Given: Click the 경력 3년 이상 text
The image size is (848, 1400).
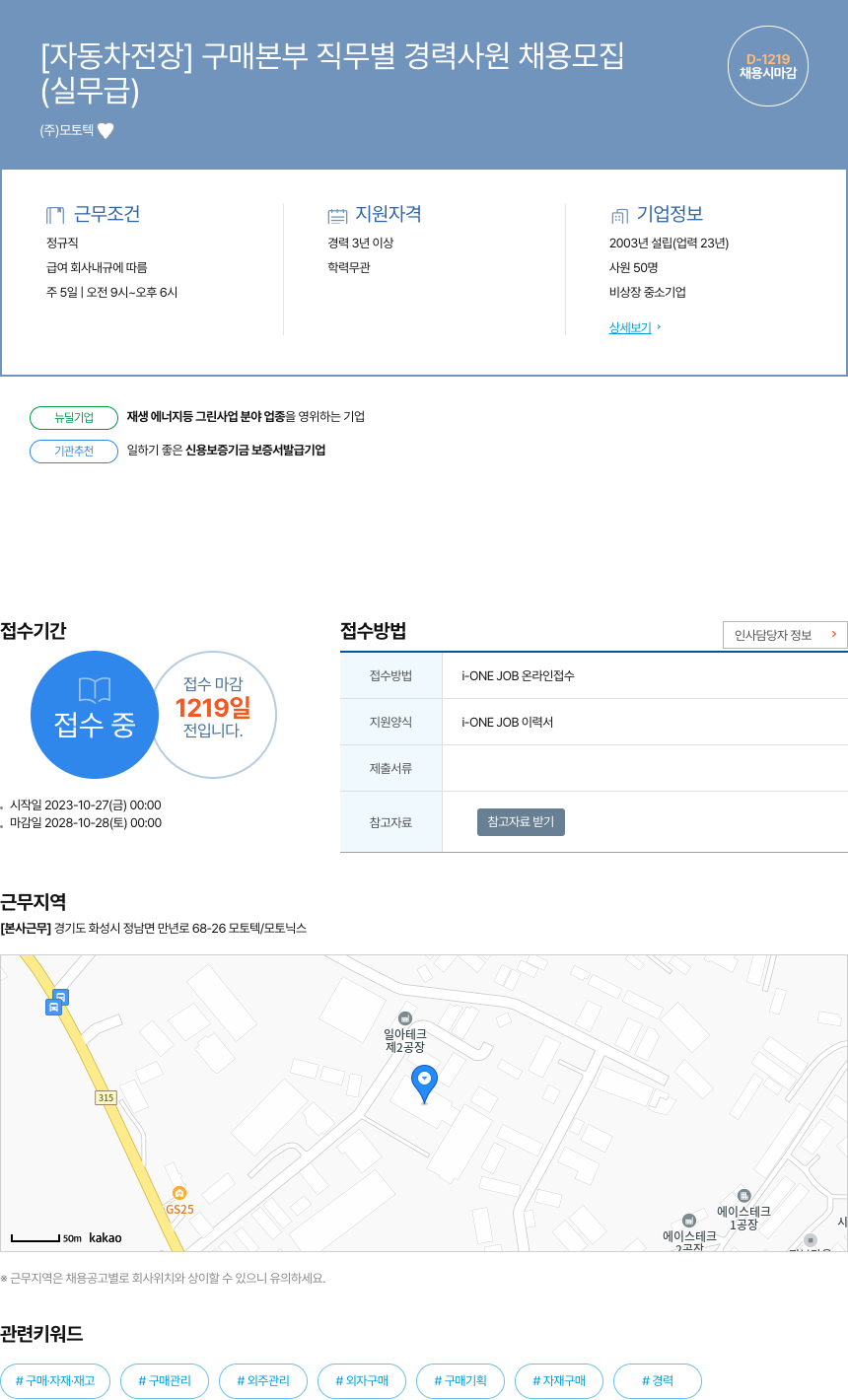Looking at the screenshot, I should coord(361,244).
